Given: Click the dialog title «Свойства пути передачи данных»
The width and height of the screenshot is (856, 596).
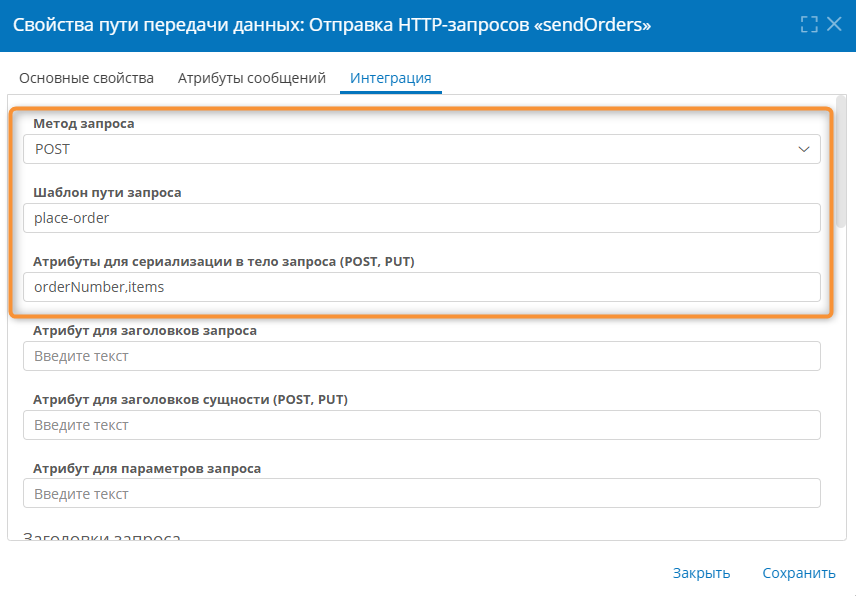Looking at the screenshot, I should [x=150, y=27].
